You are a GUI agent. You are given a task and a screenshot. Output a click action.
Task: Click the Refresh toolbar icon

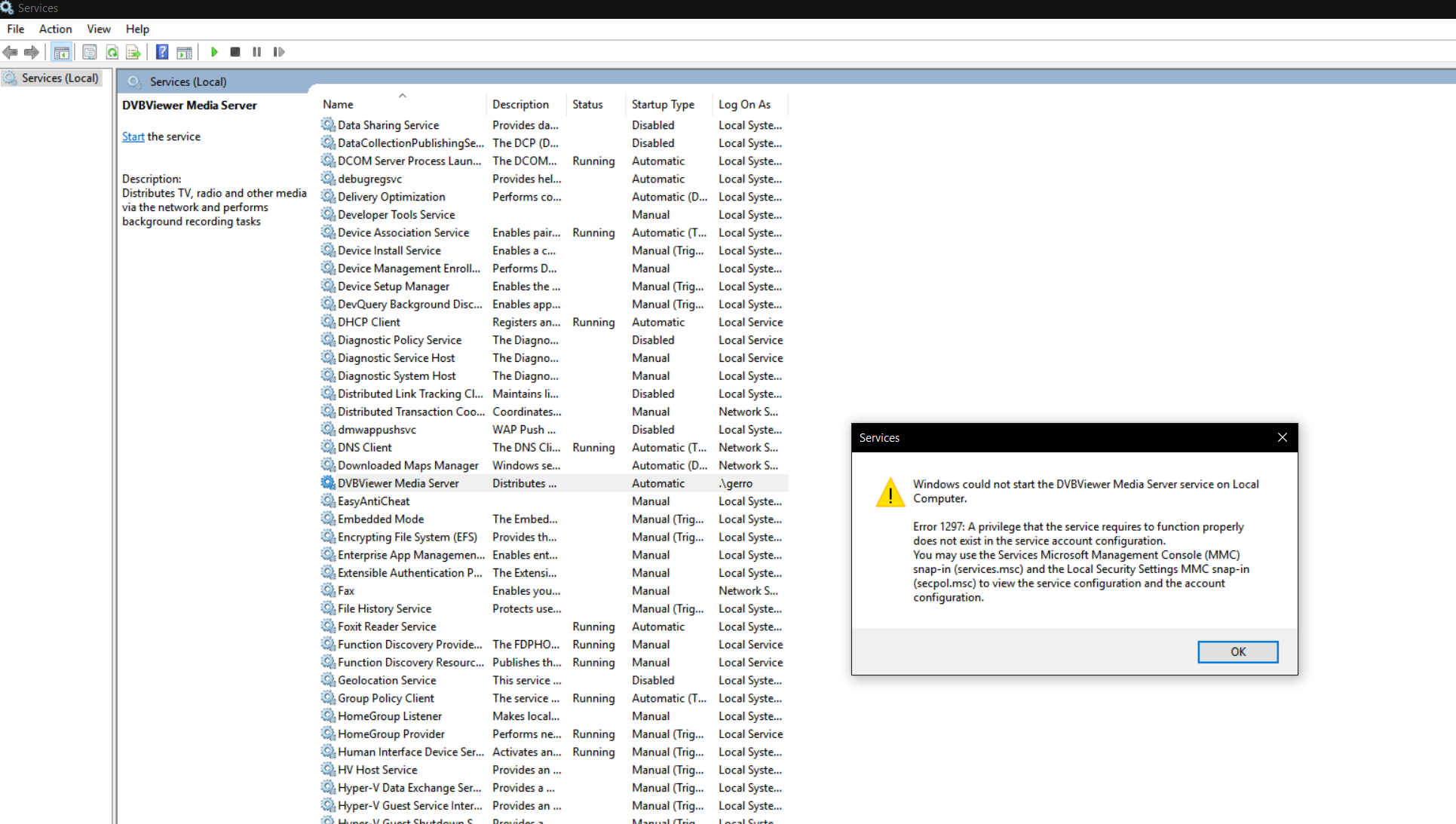[112, 52]
